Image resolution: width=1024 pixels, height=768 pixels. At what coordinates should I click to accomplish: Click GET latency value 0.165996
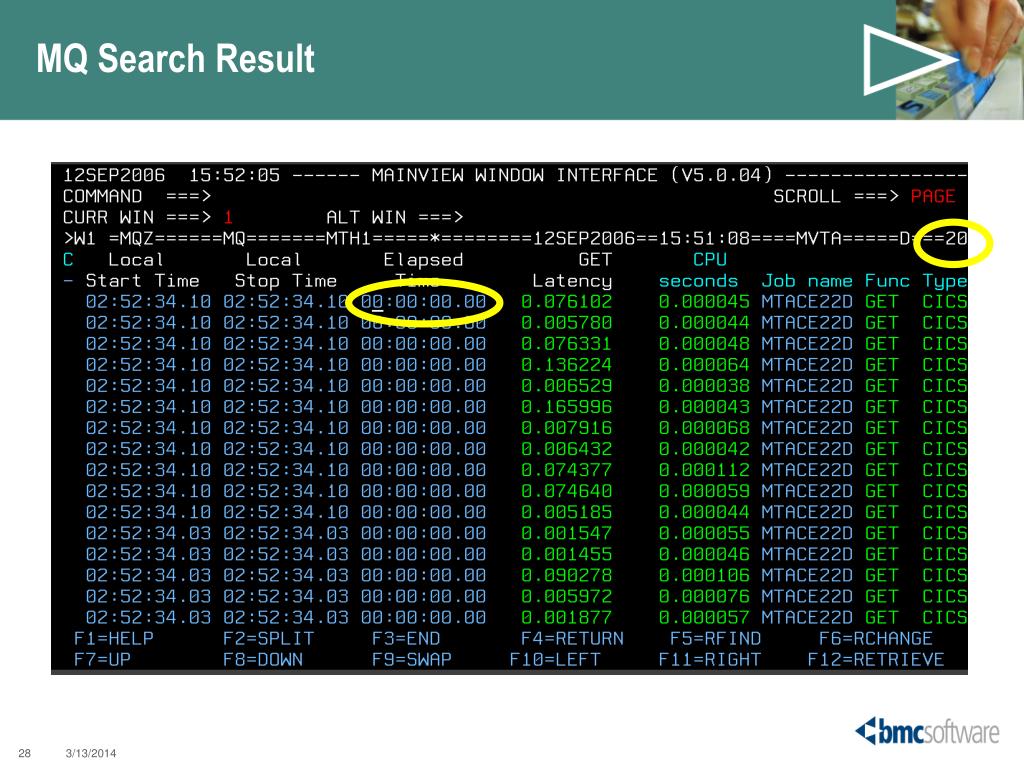(x=566, y=407)
